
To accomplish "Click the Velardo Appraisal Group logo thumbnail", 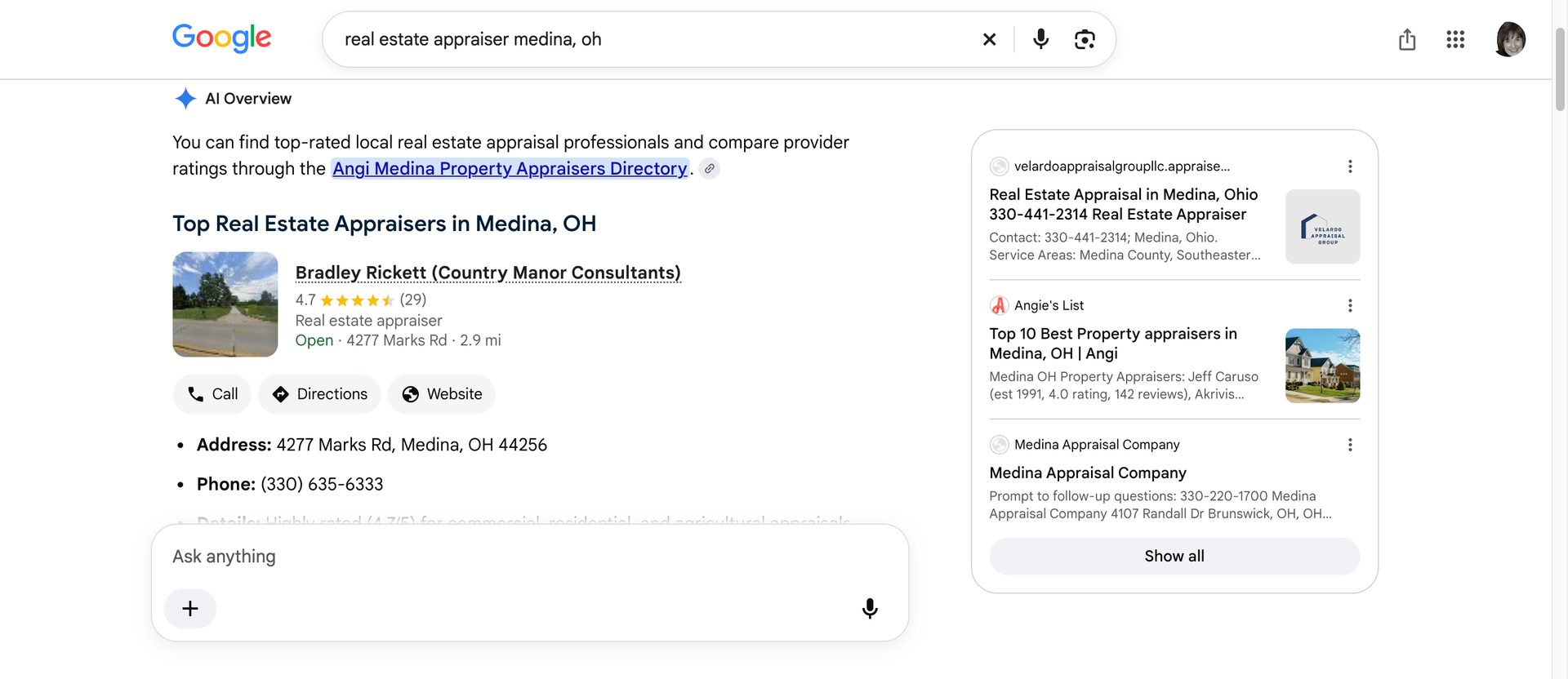I will [x=1323, y=227].
